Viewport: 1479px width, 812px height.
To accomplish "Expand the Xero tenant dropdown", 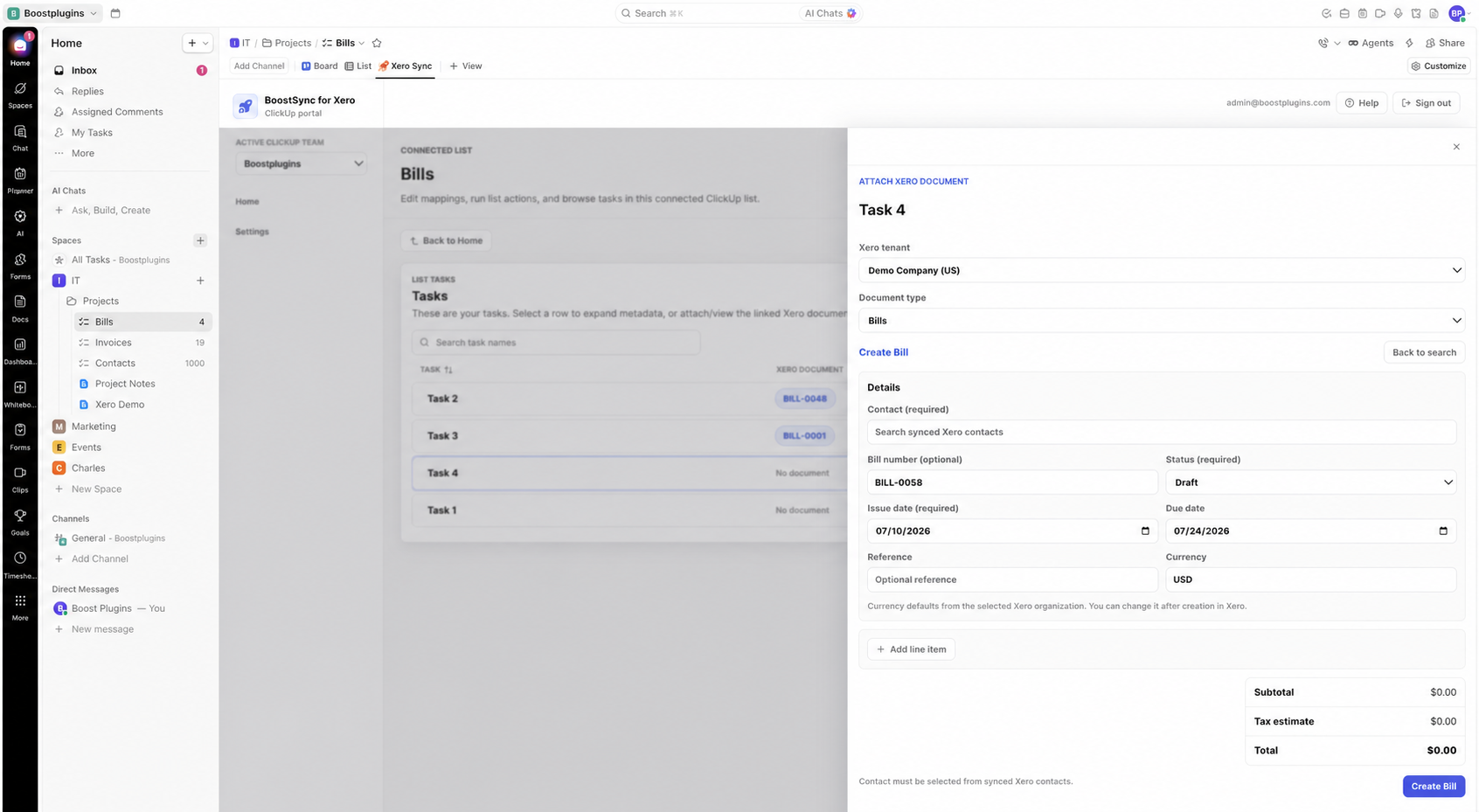I will [1162, 270].
